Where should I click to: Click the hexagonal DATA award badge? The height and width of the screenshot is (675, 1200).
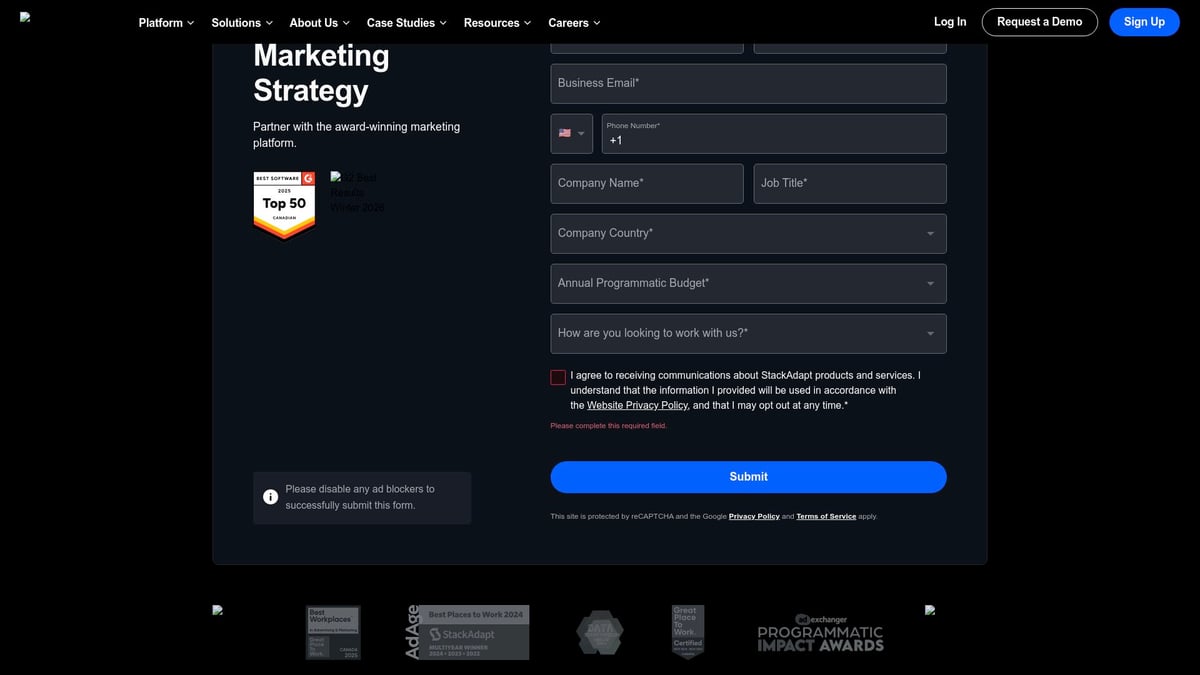599,631
